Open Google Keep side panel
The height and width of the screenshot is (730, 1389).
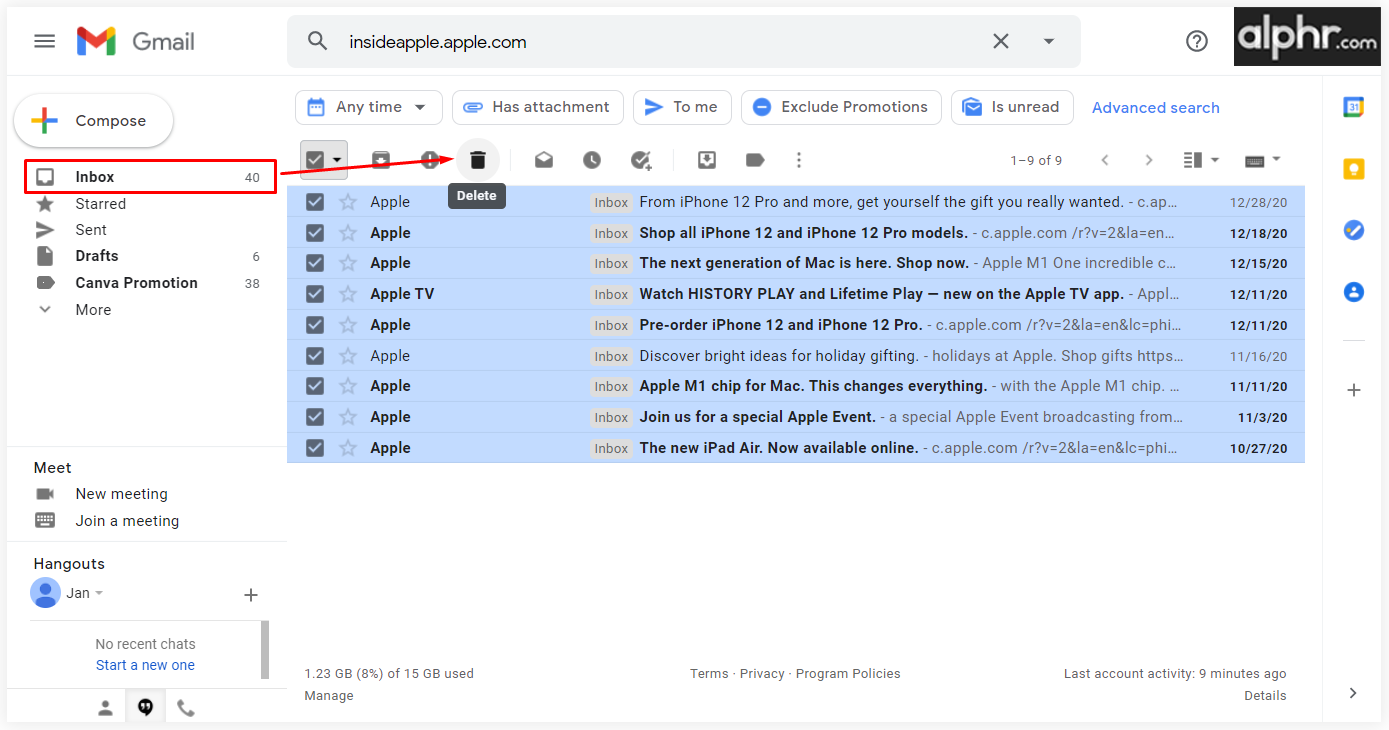coord(1354,169)
